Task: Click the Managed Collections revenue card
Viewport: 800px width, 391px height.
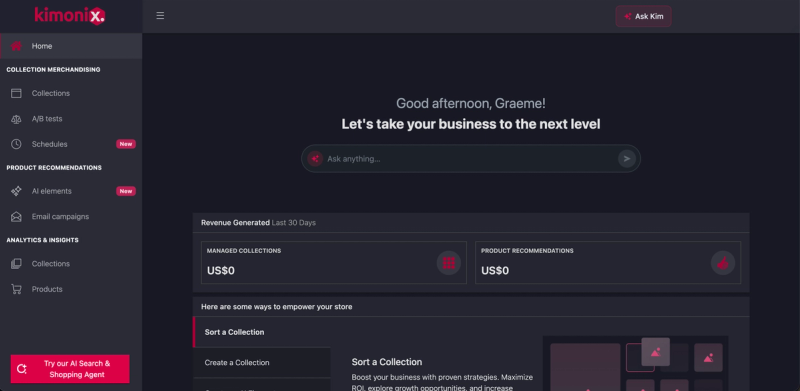Action: coord(334,262)
